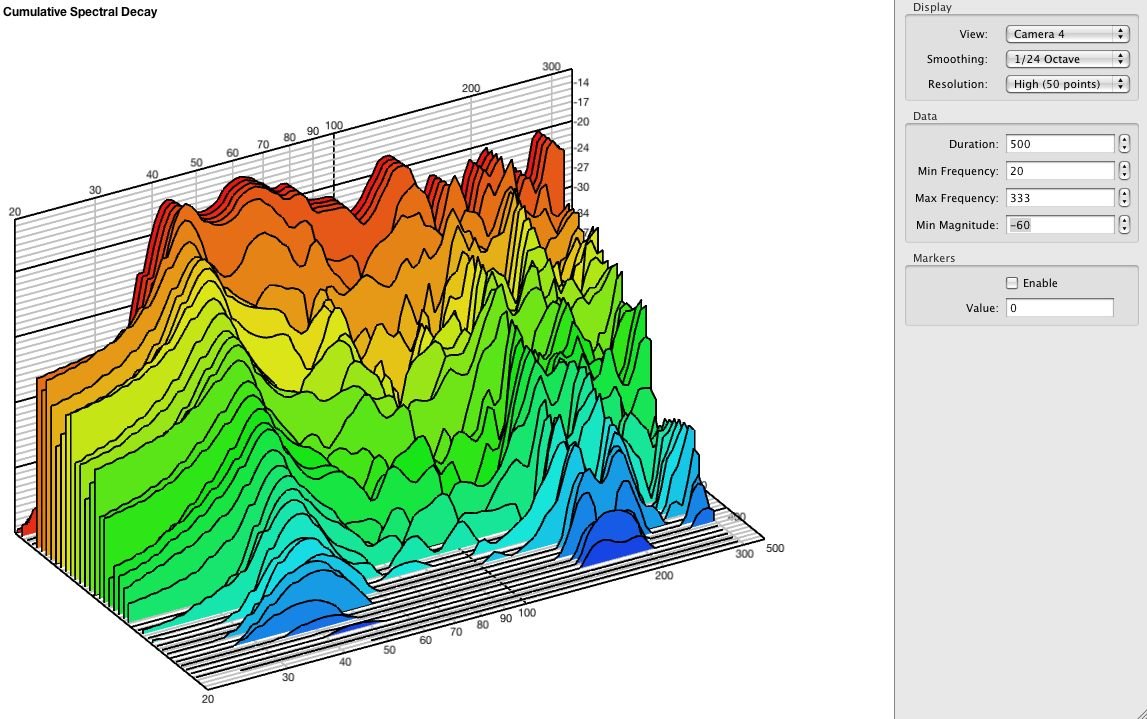Screen dimensions: 1147x719
Task: Open the Smoothing dropdown set to 1/24 Octave
Action: (1067, 59)
